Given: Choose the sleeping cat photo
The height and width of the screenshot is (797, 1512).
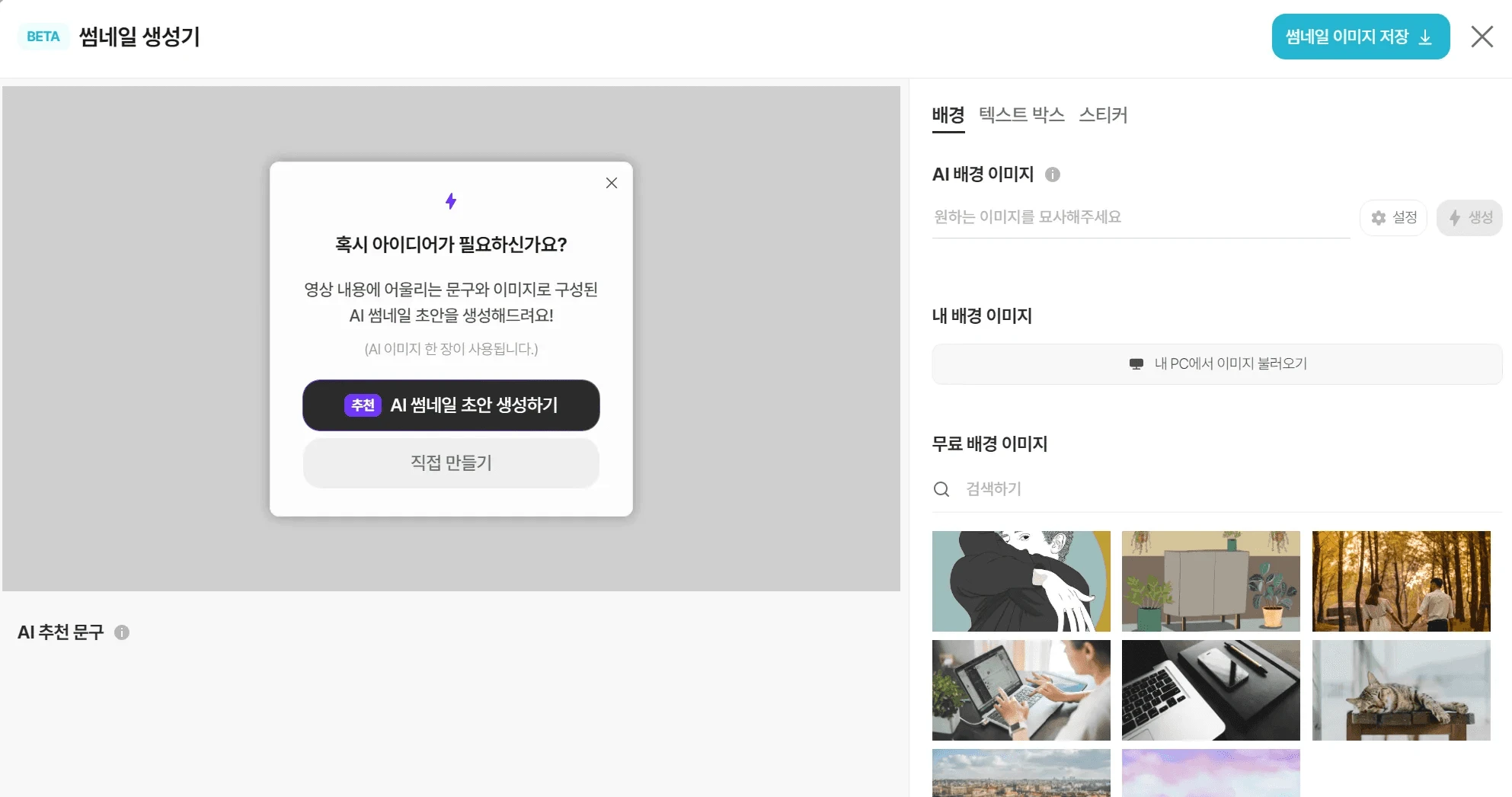Looking at the screenshot, I should click(1402, 690).
